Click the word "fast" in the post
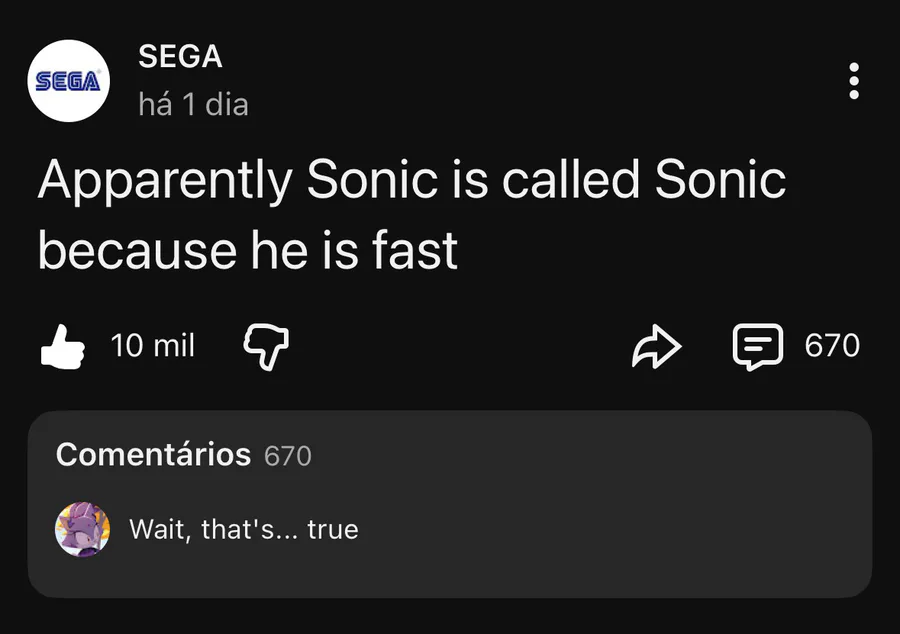Viewport: 900px width, 634px height. (x=415, y=251)
